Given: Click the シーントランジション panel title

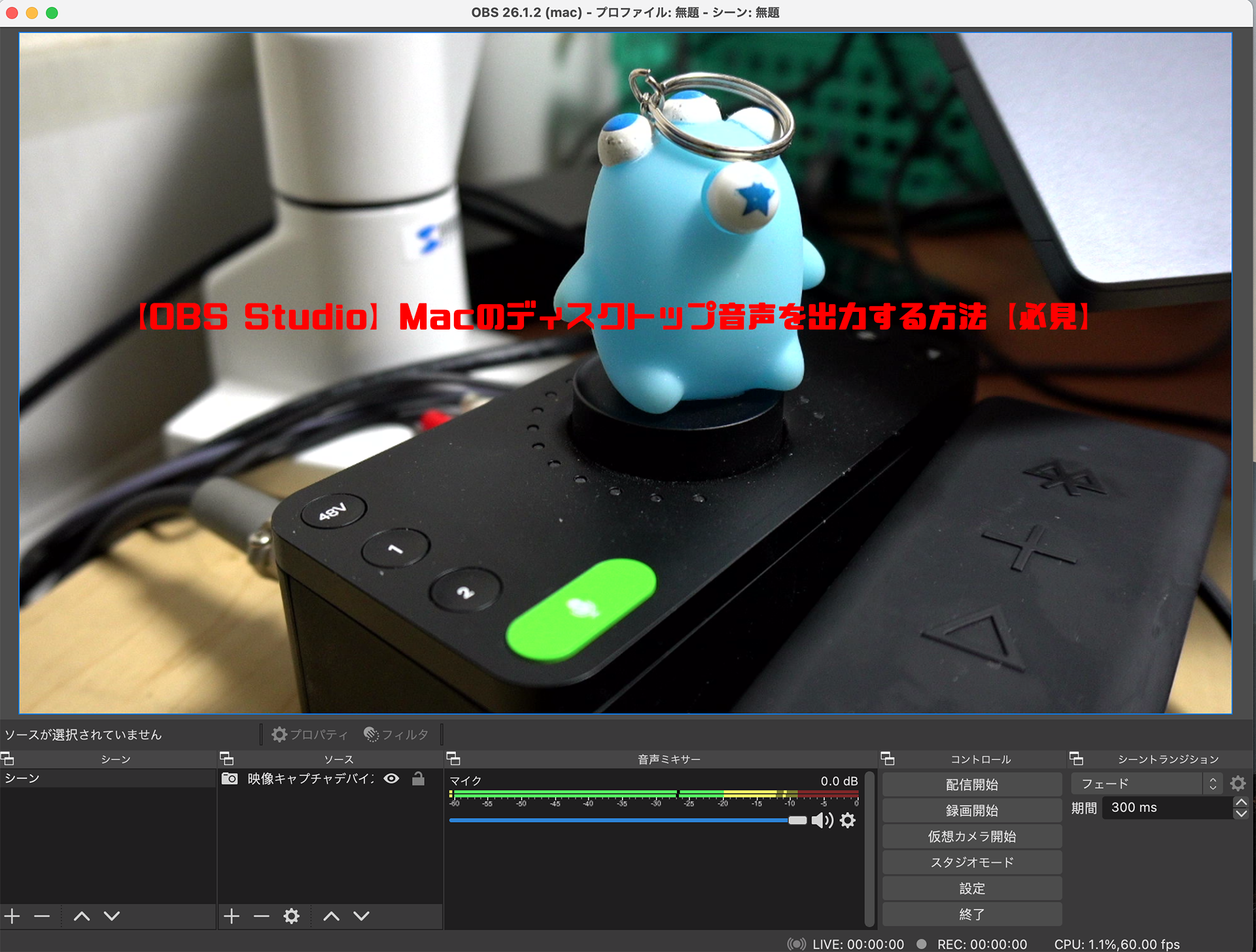Looking at the screenshot, I should (x=1168, y=759).
